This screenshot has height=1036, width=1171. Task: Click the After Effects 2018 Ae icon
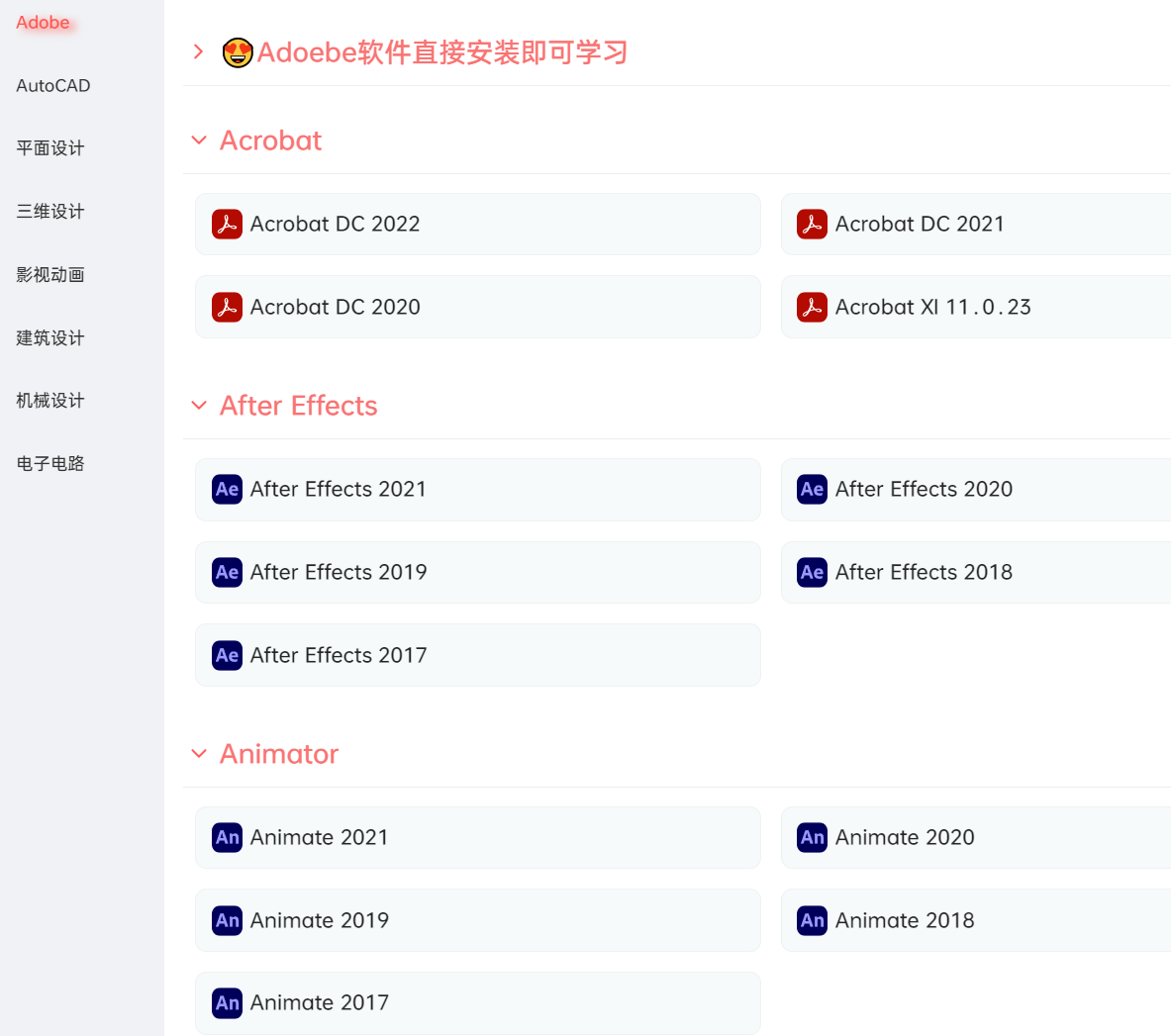coord(812,573)
